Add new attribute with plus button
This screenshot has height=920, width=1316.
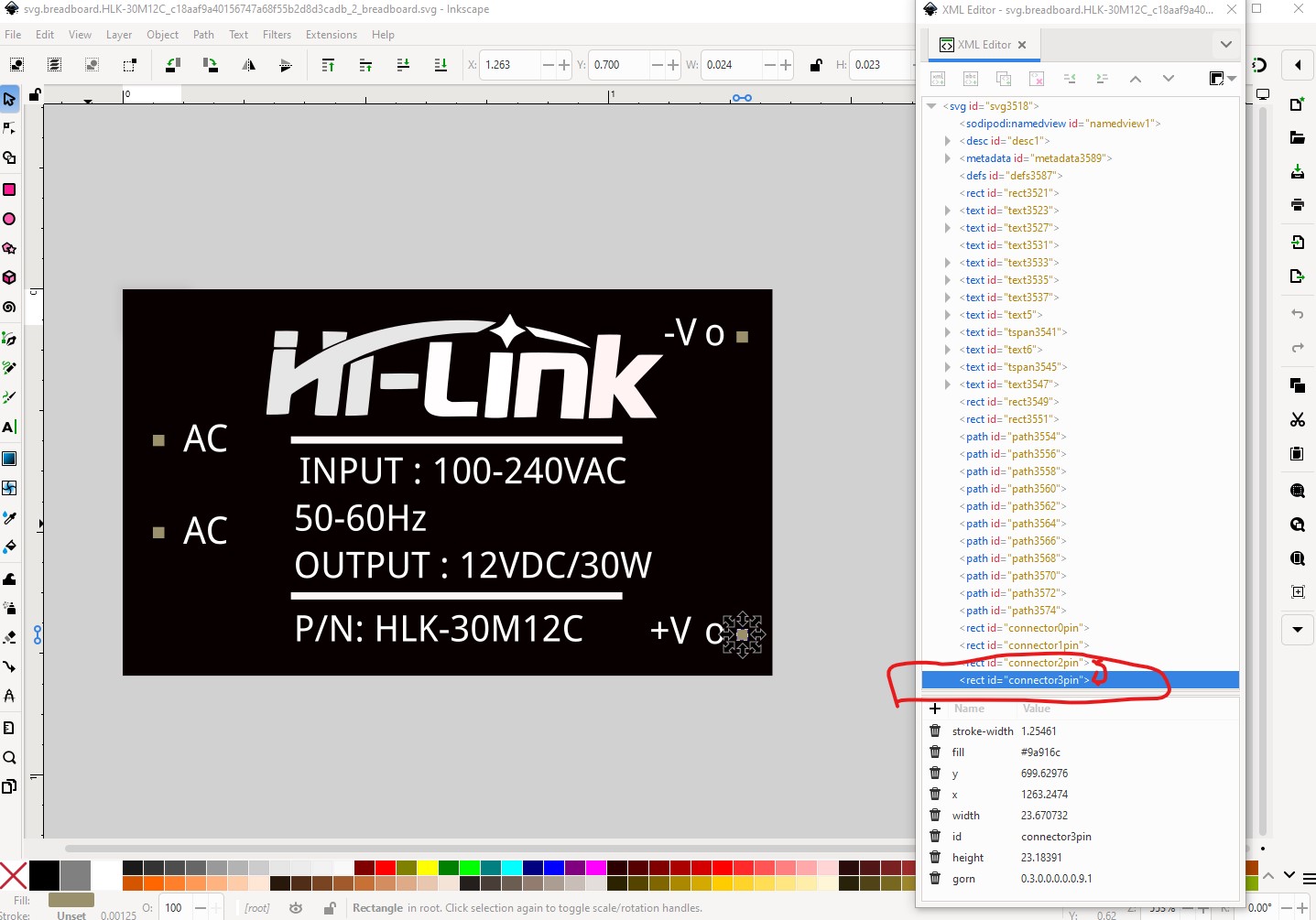[935, 709]
